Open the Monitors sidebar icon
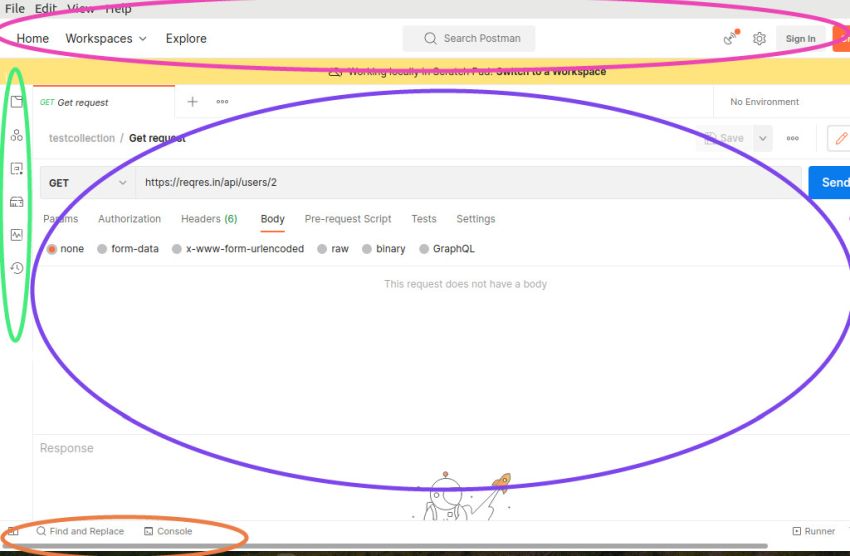Image resolution: width=850 pixels, height=556 pixels. pos(17,235)
